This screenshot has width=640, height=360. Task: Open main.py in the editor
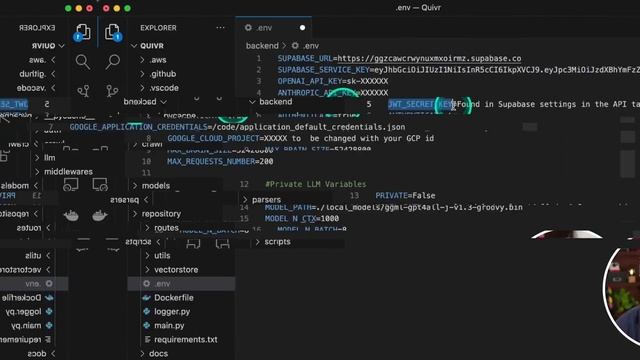click(x=169, y=325)
